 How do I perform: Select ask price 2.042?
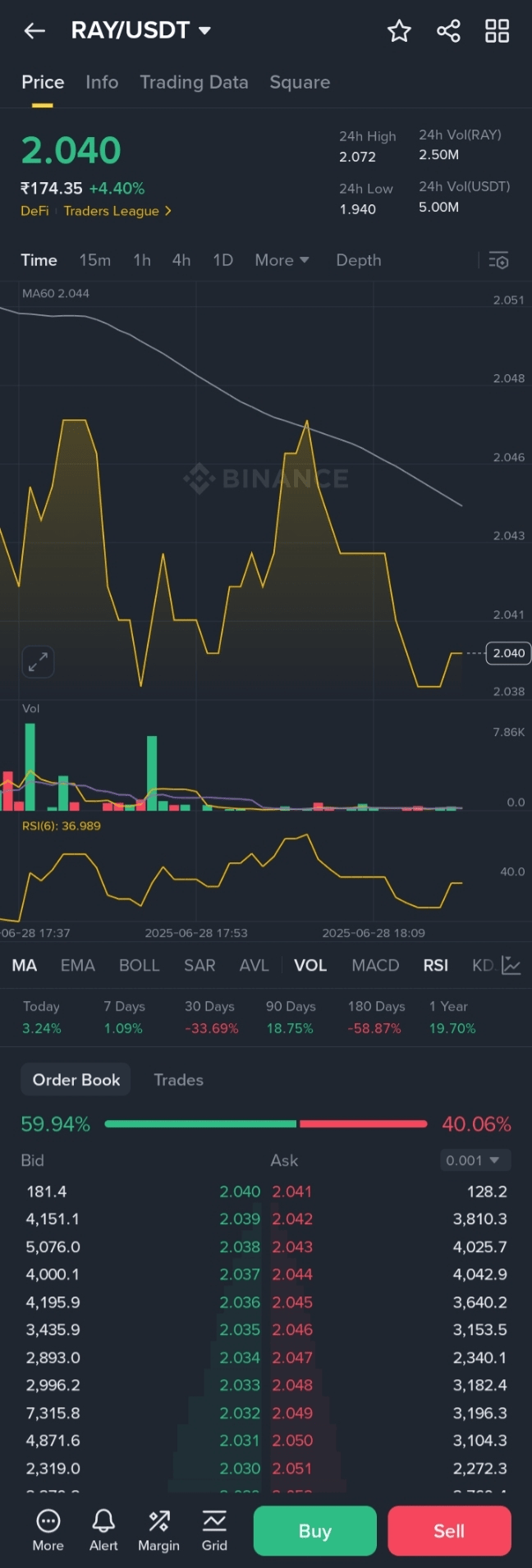coord(292,1219)
